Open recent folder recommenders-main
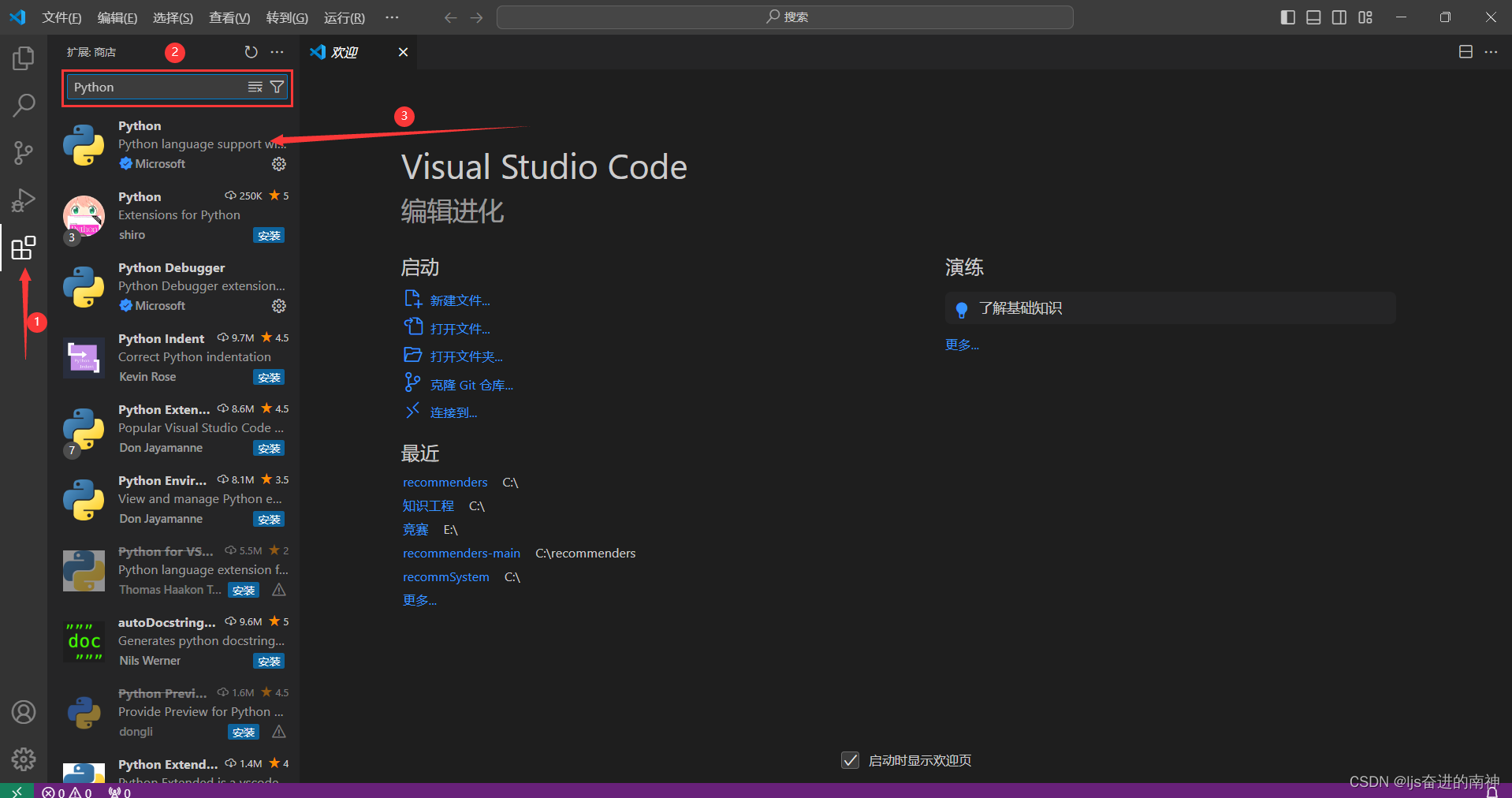This screenshot has height=798, width=1512. pyautogui.click(x=462, y=554)
